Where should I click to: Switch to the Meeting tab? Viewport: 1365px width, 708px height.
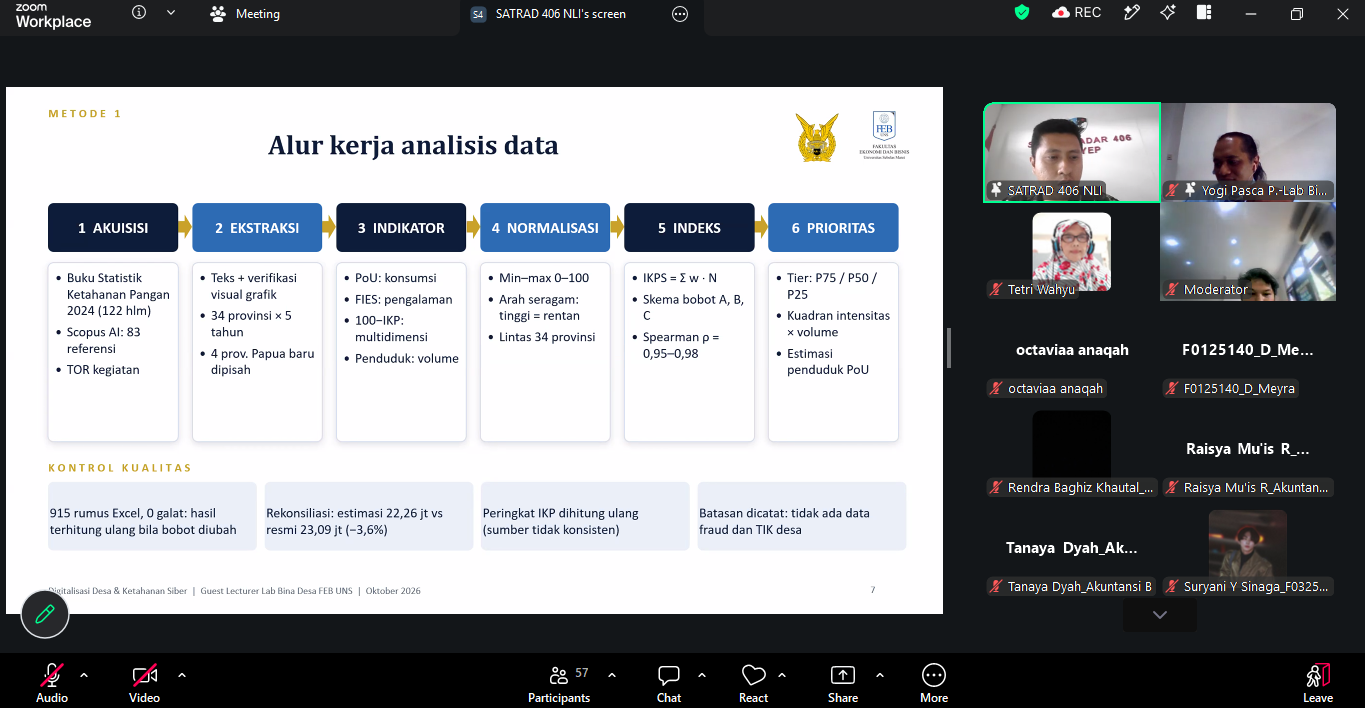(x=245, y=14)
